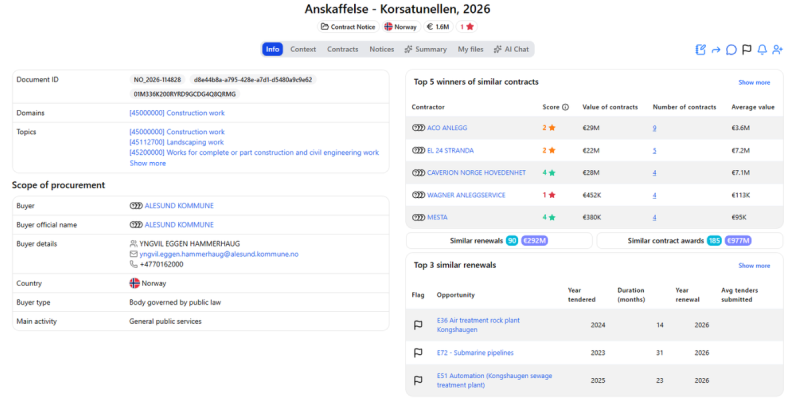Click the phone icon in Buyer details

(134, 264)
